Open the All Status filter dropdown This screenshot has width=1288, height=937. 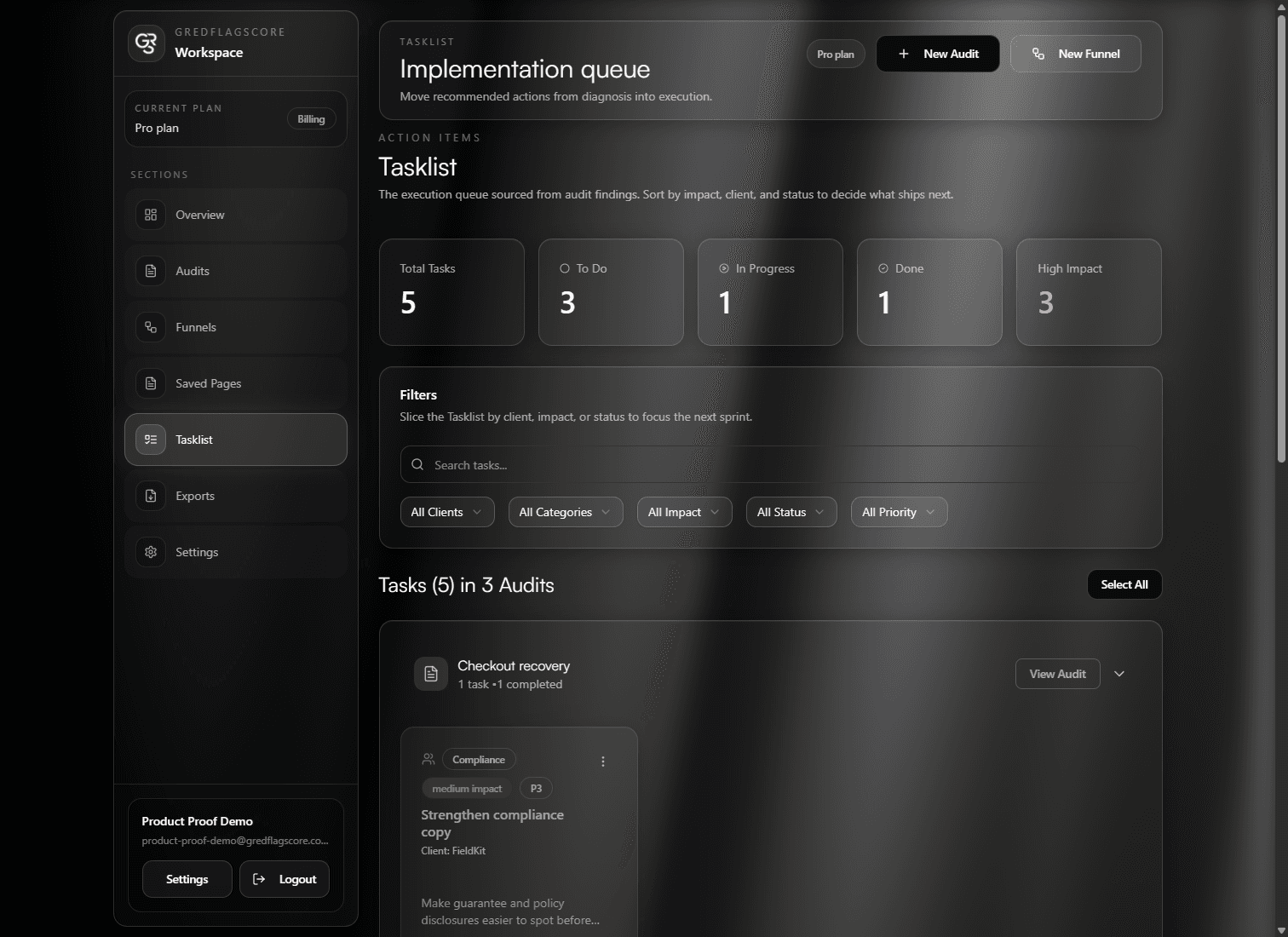[791, 512]
